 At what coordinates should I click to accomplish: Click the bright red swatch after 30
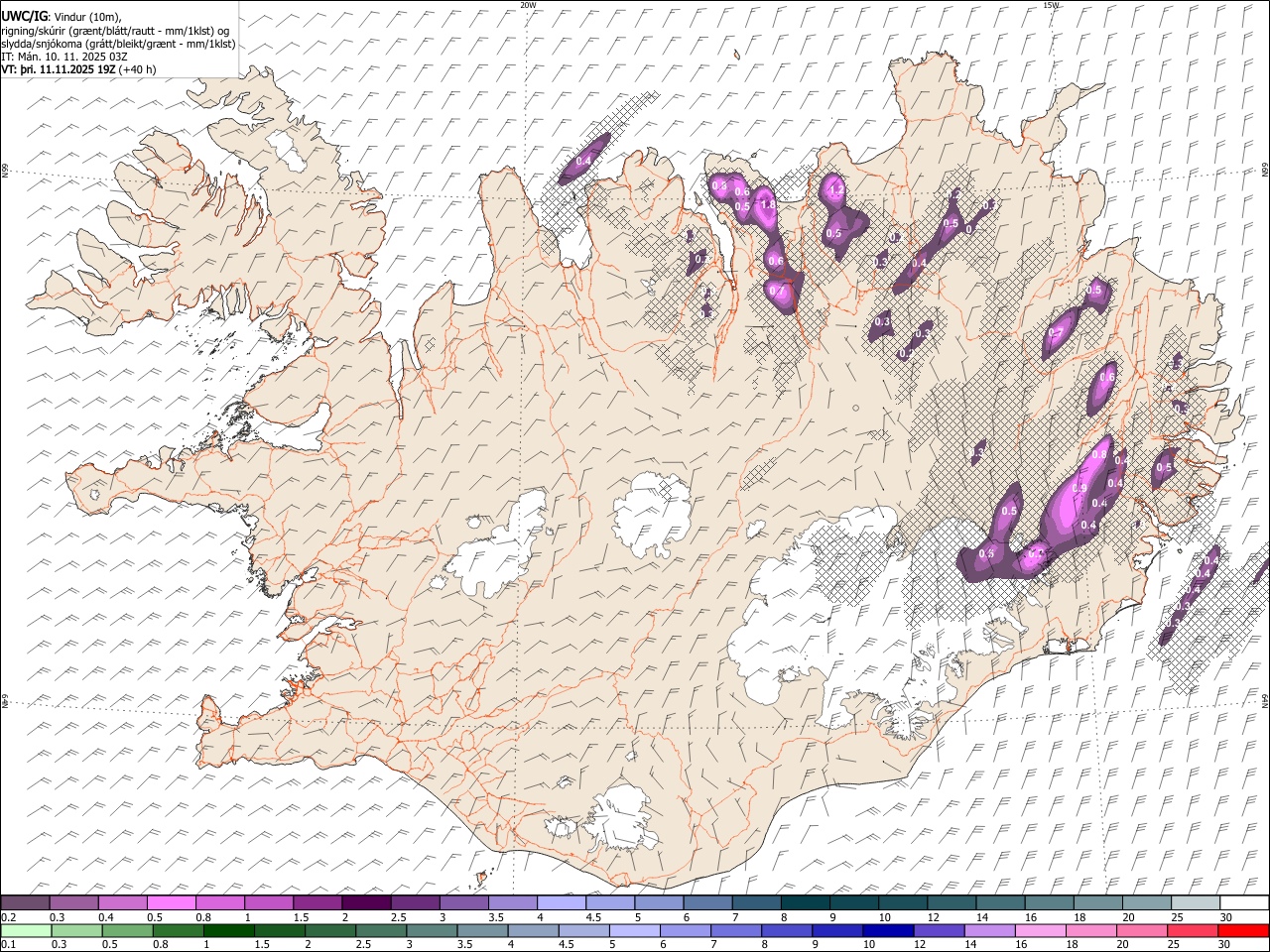point(1242,931)
